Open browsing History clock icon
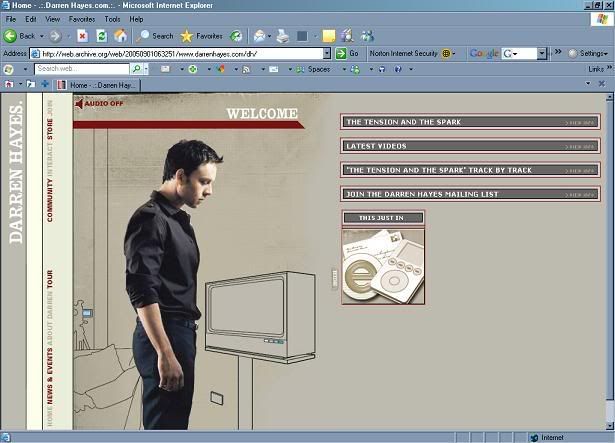This screenshot has width=615, height=443. [x=236, y=36]
